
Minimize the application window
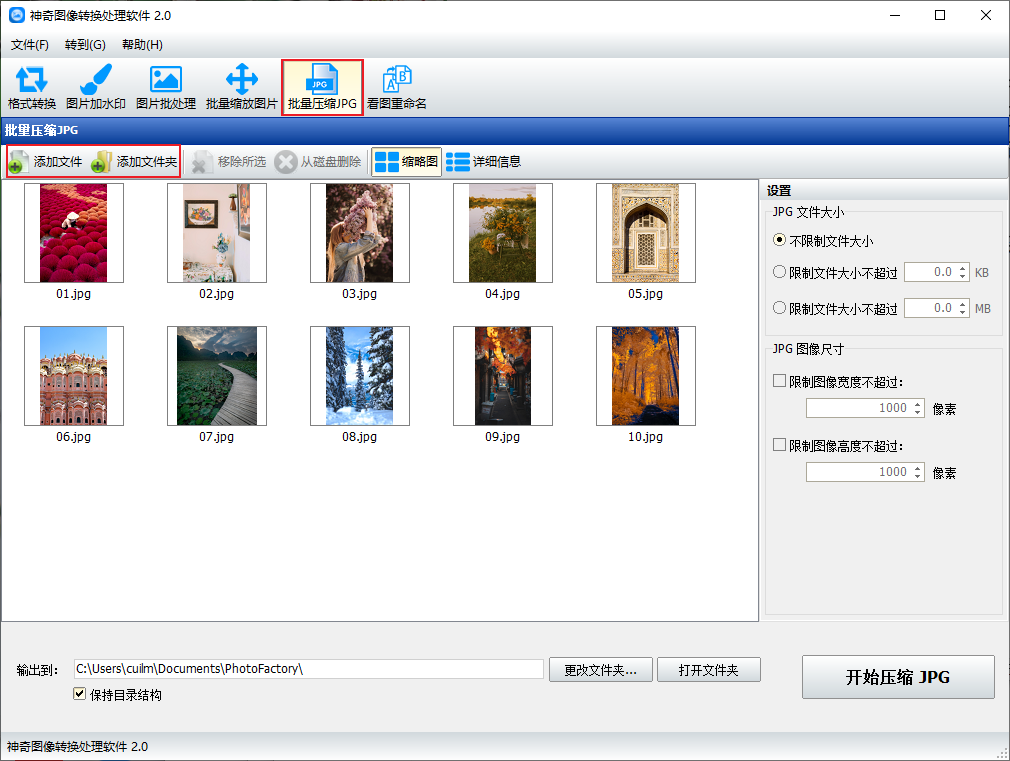[895, 15]
